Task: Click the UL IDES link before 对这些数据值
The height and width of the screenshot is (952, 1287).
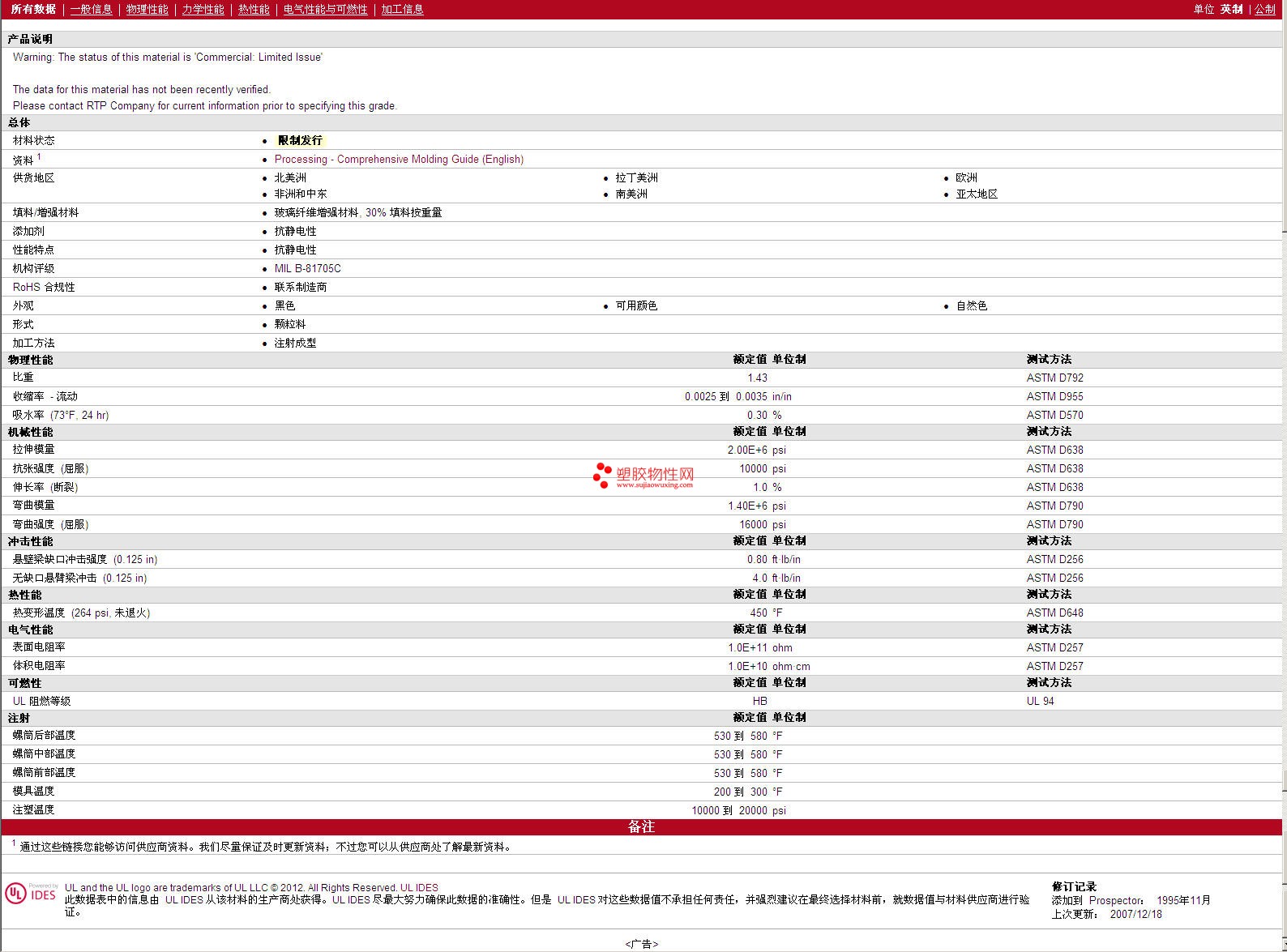Action: (575, 900)
